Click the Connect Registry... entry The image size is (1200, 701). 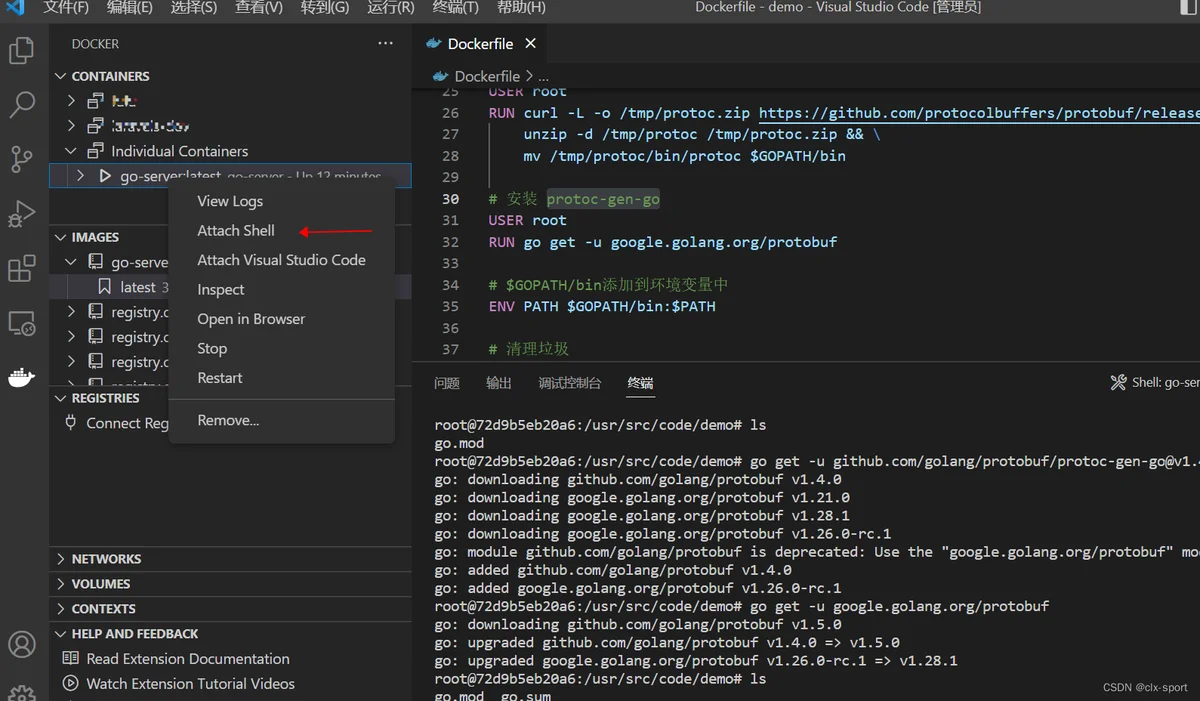click(128, 423)
